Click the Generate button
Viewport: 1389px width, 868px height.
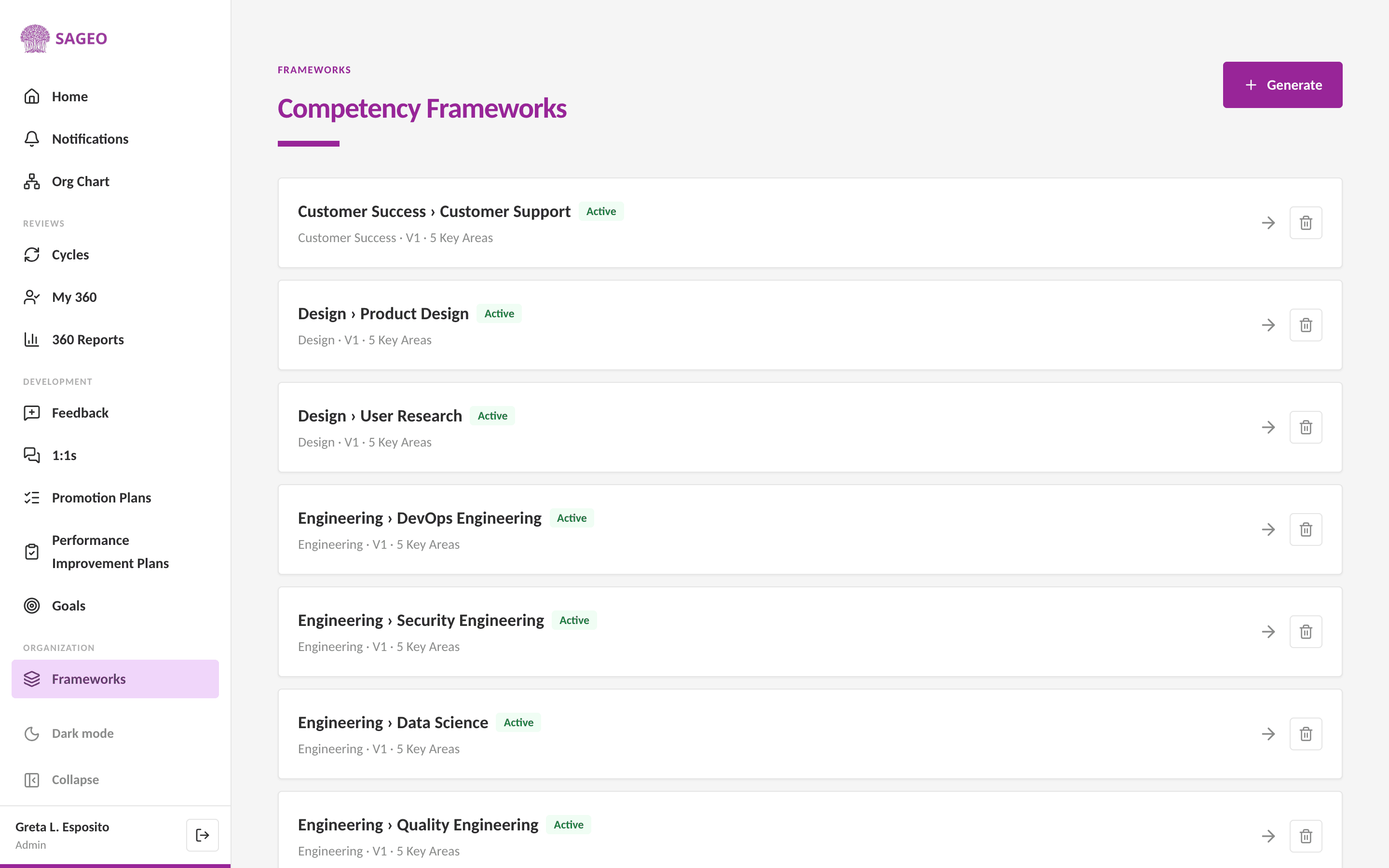pyautogui.click(x=1282, y=85)
